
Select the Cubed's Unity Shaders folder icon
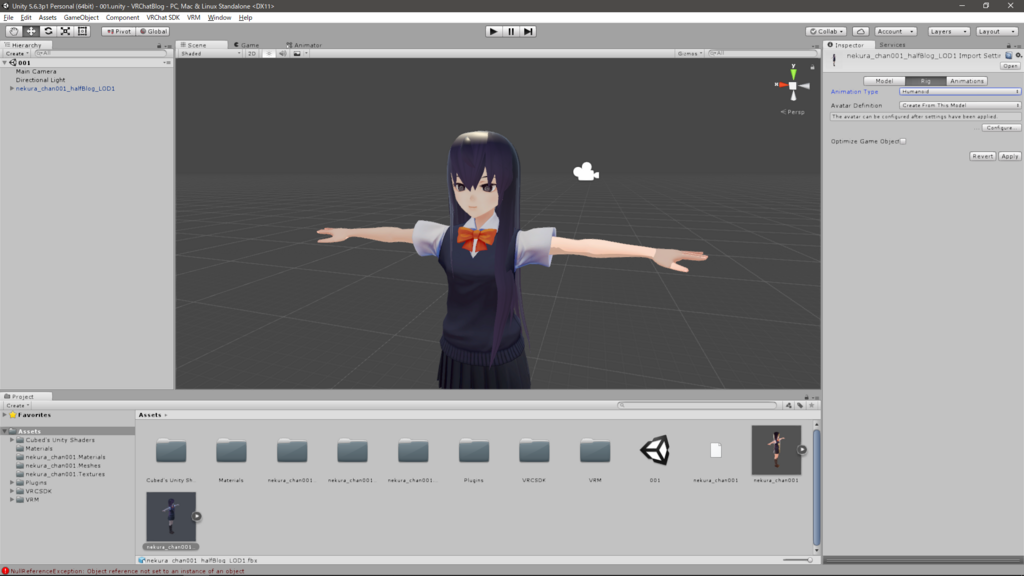[171, 451]
